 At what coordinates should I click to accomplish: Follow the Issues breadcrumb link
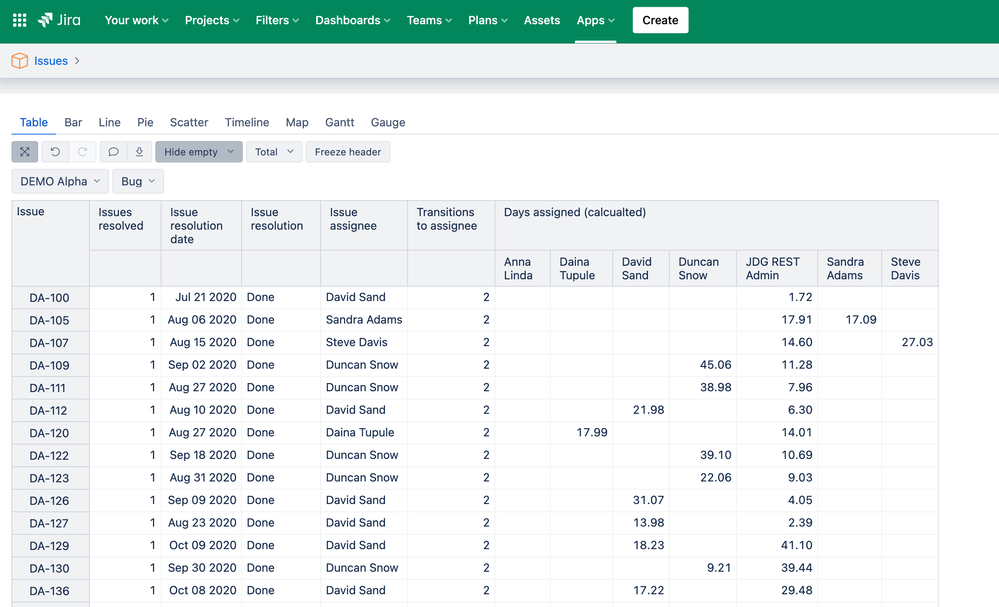point(51,61)
